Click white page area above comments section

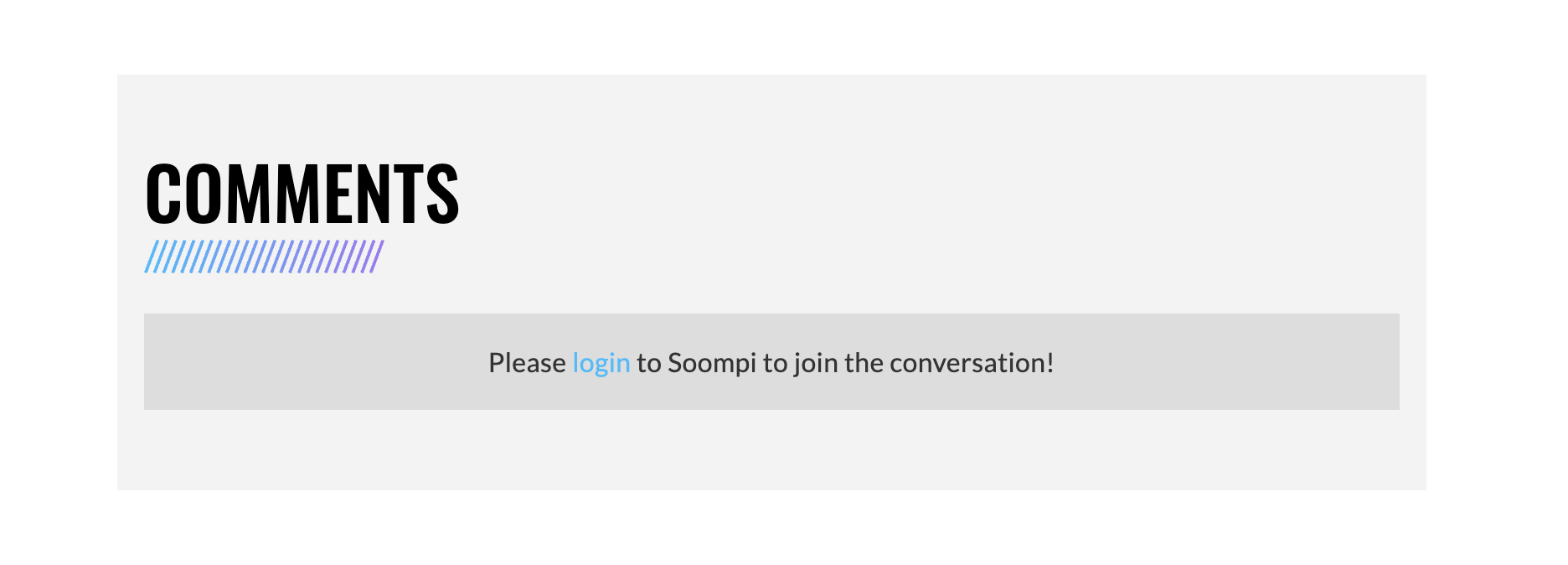click(771, 37)
